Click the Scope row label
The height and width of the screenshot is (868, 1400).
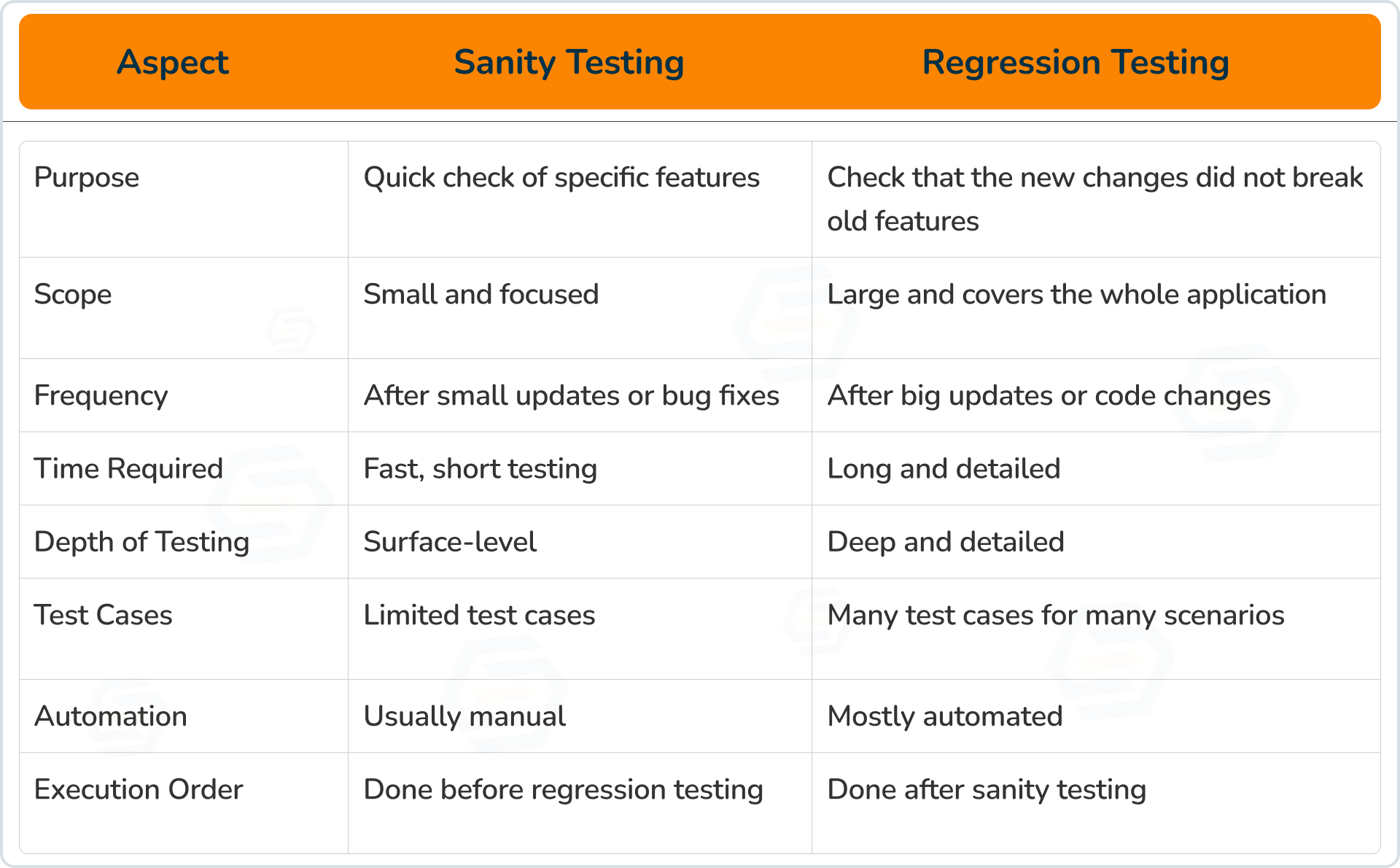(73, 294)
